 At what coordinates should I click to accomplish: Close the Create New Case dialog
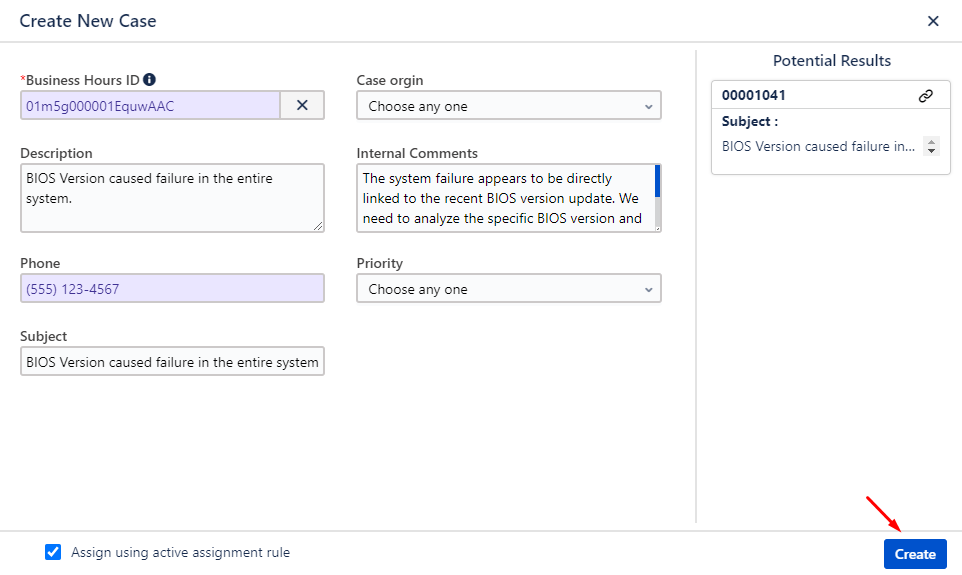(933, 21)
